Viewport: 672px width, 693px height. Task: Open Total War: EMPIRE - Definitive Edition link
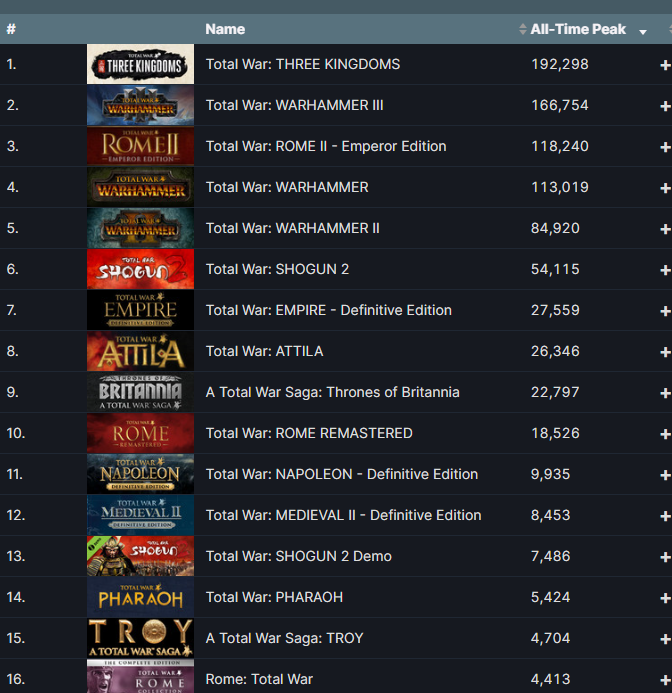pos(328,310)
